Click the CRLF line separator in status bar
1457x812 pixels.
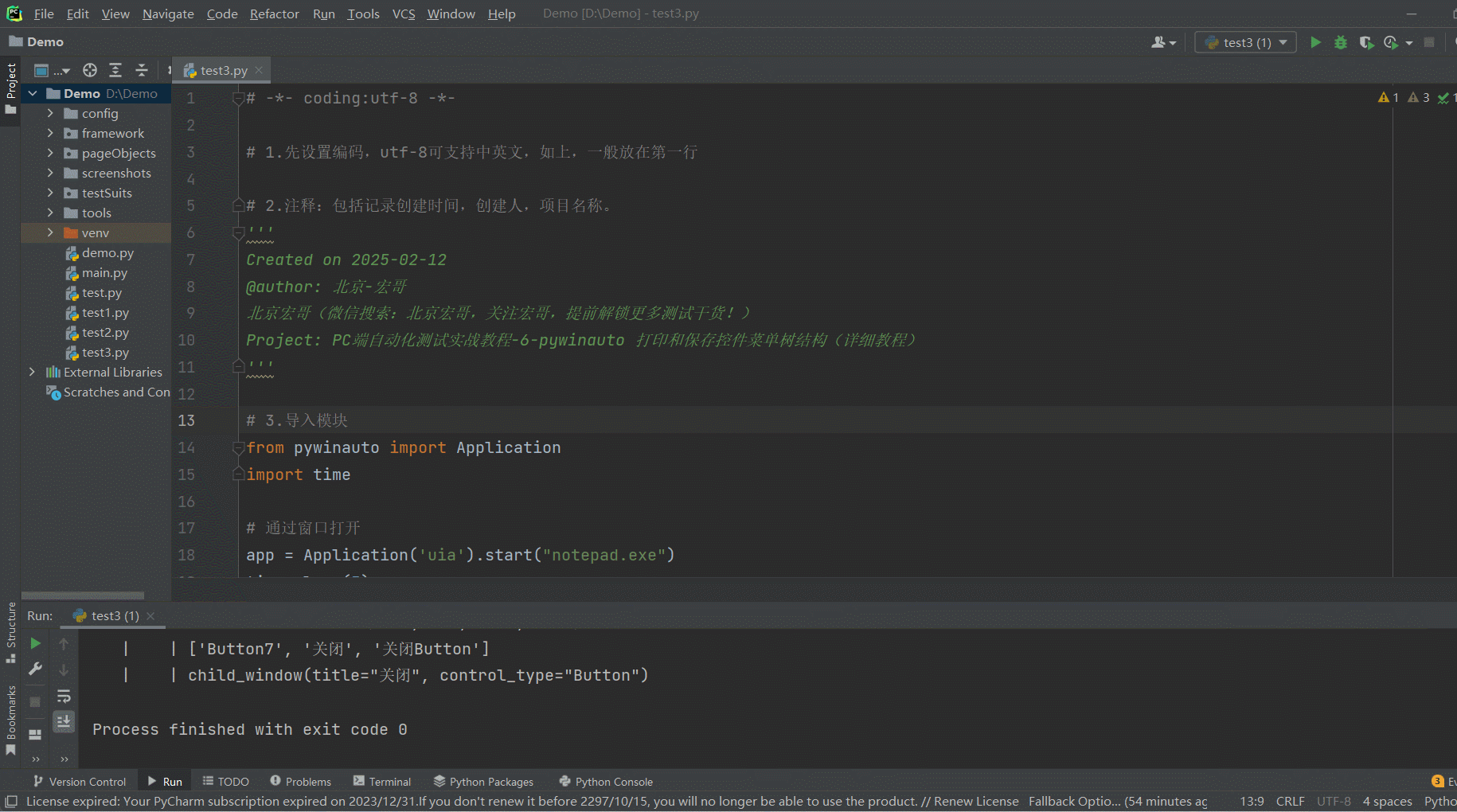pyautogui.click(x=1290, y=801)
